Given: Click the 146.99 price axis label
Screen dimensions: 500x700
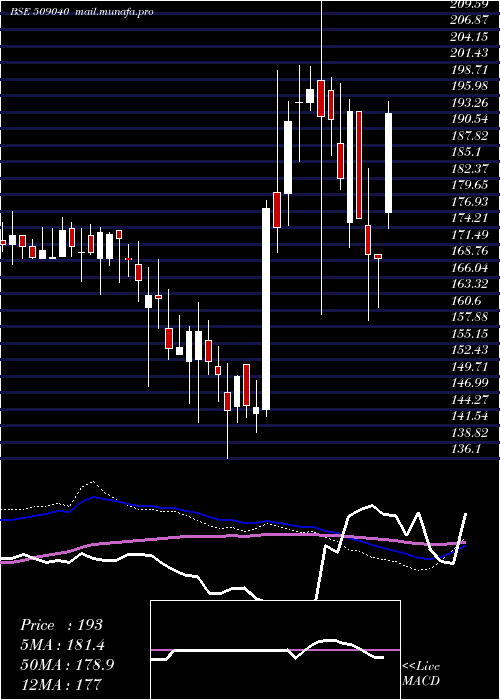Looking at the screenshot, I should coord(470,383).
